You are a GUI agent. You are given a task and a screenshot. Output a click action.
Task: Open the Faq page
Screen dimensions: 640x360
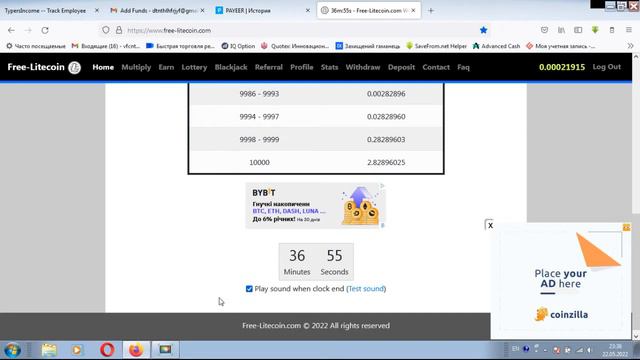pos(463,67)
